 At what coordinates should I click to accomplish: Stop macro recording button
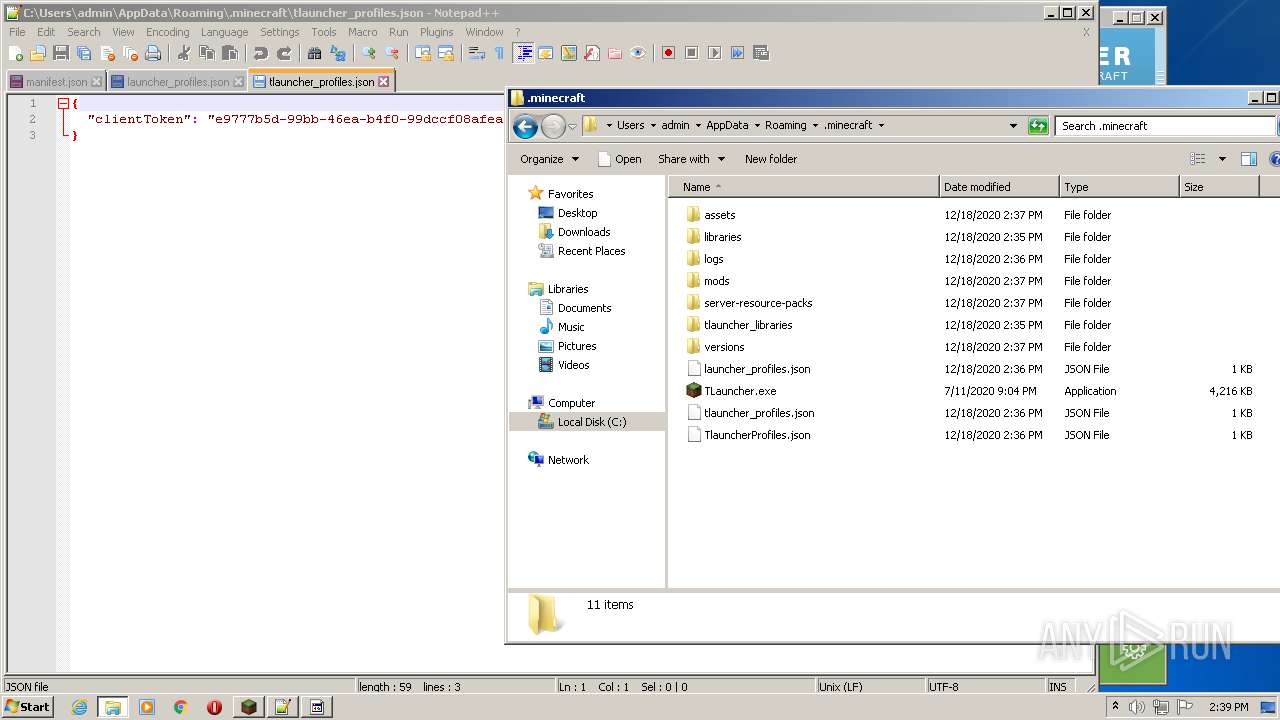[691, 53]
